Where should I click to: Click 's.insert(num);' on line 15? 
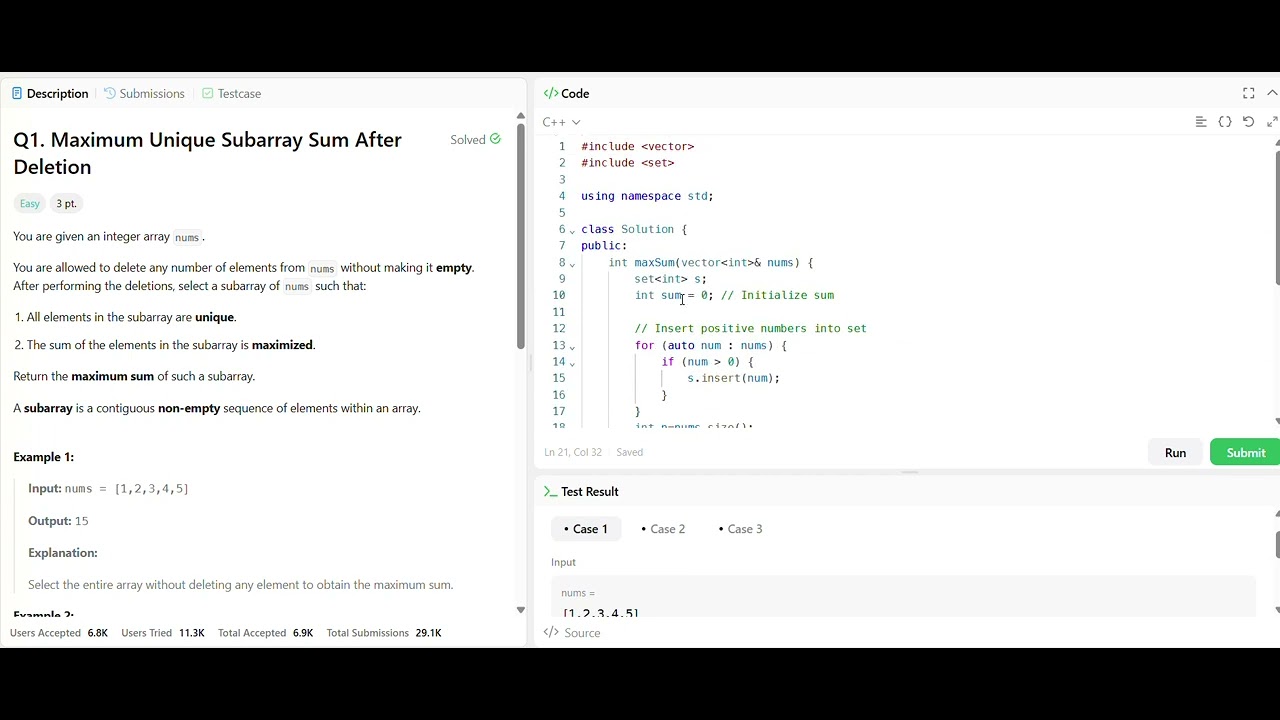[733, 378]
